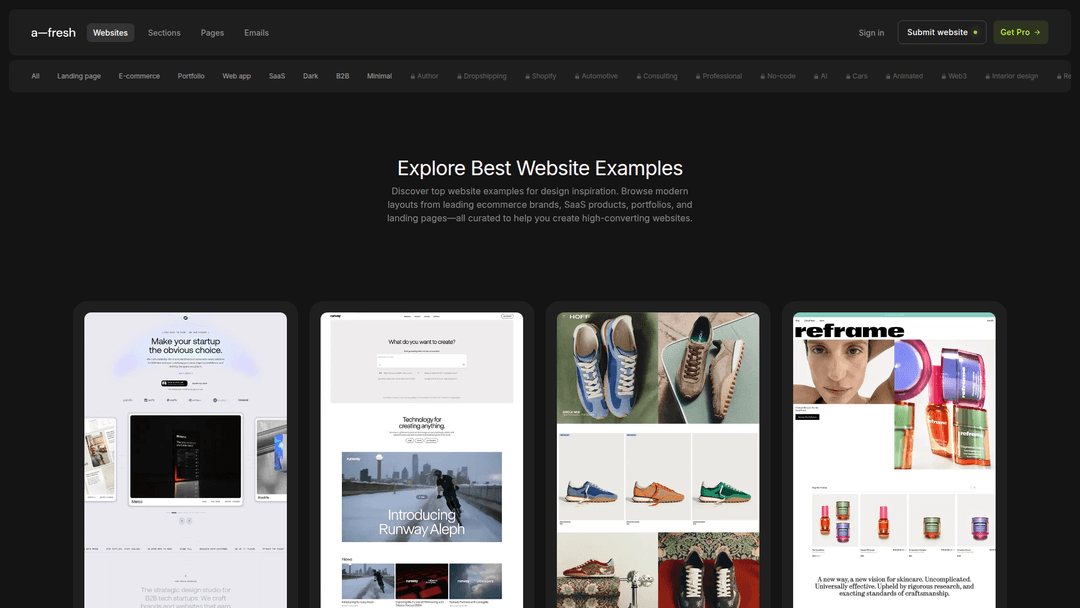Click the lock icon beside No-code
The image size is (1080, 608).
[x=763, y=76]
